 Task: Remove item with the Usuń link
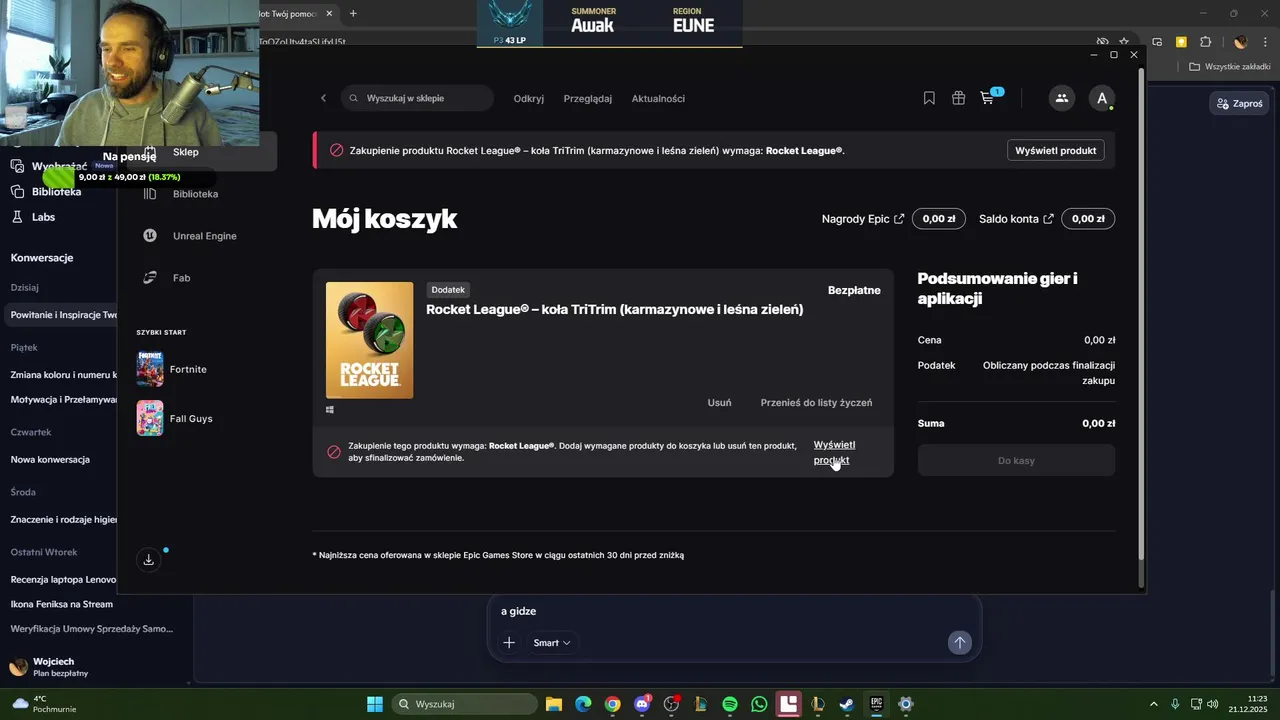coord(719,402)
